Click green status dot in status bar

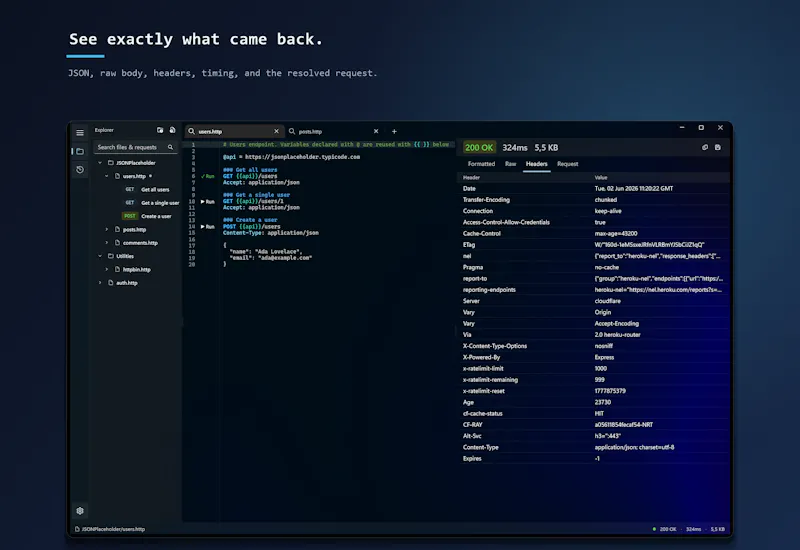pyautogui.click(x=654, y=529)
